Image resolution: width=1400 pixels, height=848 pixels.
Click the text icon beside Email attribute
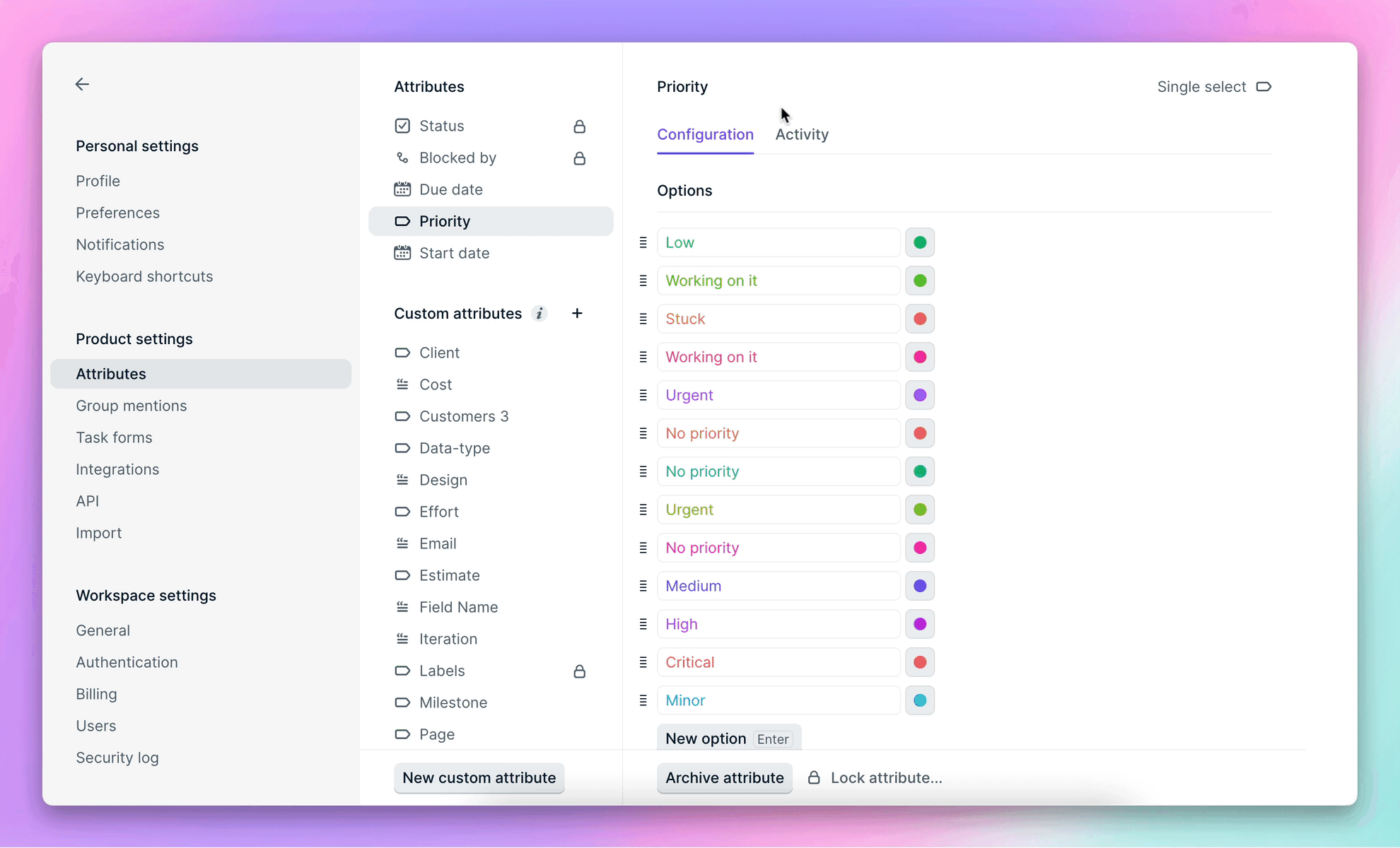pos(402,543)
